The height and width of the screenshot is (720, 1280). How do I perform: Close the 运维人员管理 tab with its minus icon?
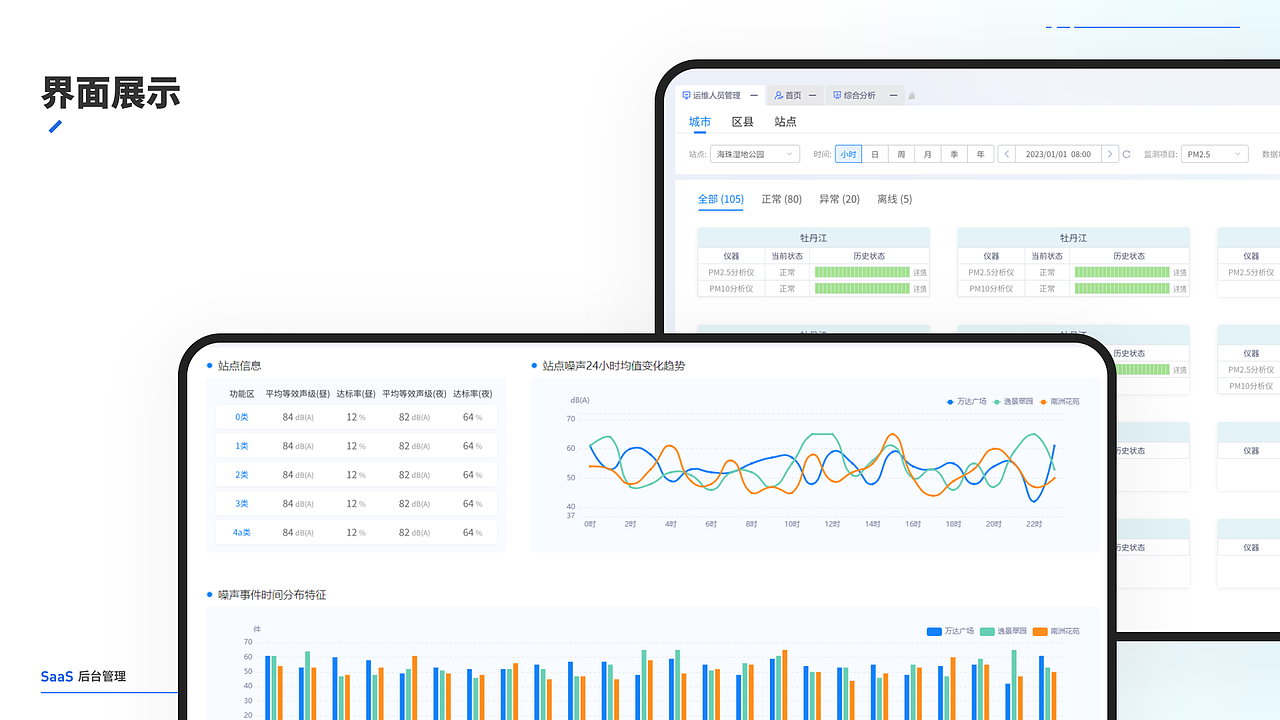click(x=754, y=96)
